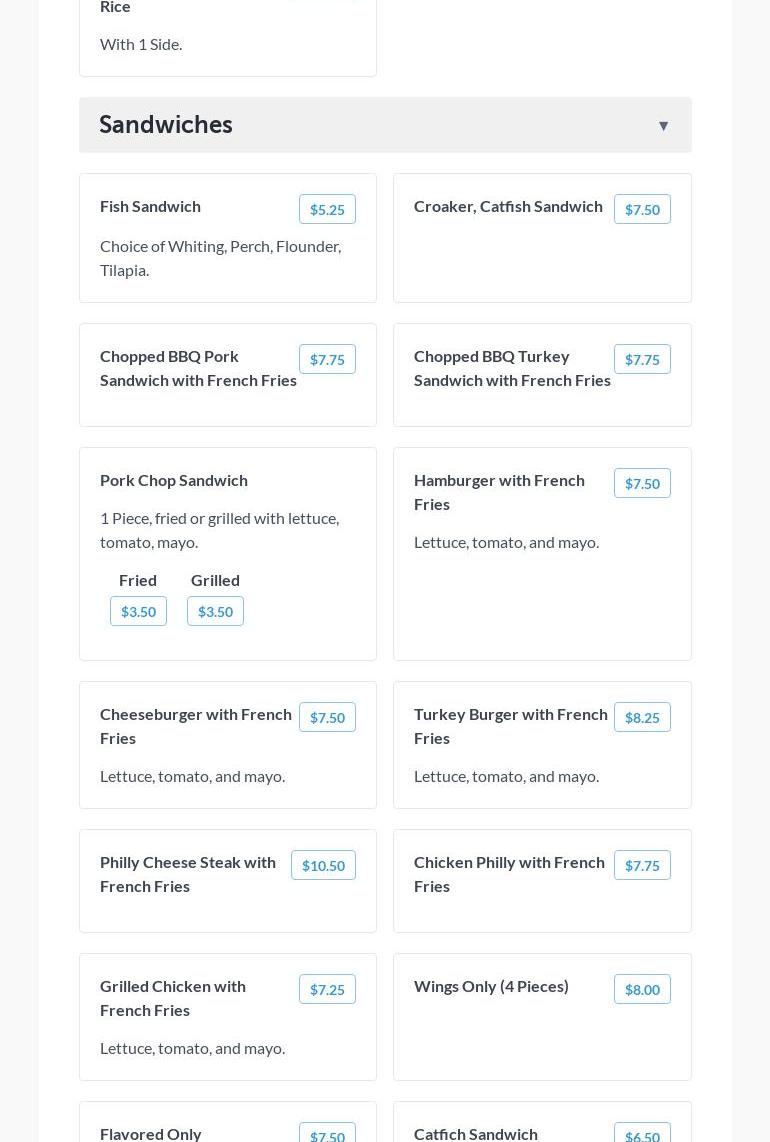Choose Grilled Pork Chop Sandwich $3.50

pyautogui.click(x=215, y=611)
